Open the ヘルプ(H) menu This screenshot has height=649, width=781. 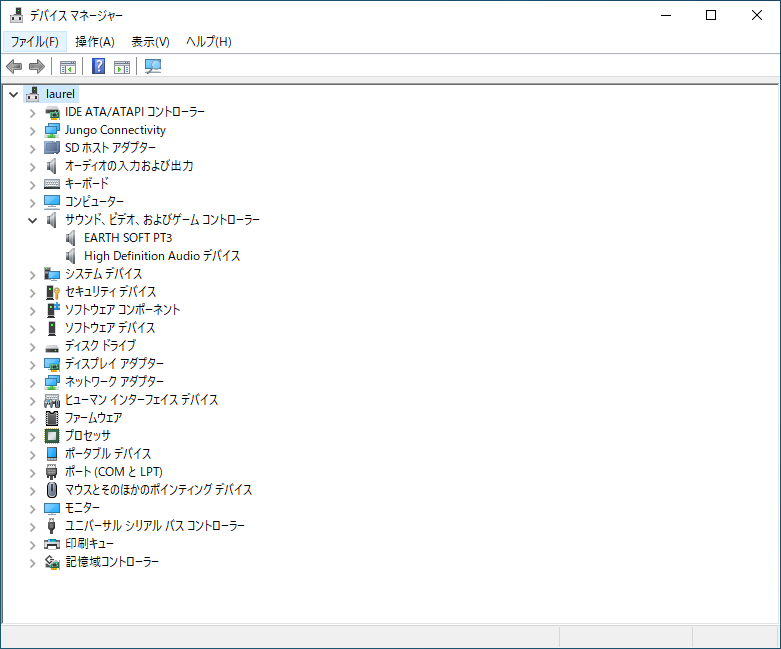(209, 41)
